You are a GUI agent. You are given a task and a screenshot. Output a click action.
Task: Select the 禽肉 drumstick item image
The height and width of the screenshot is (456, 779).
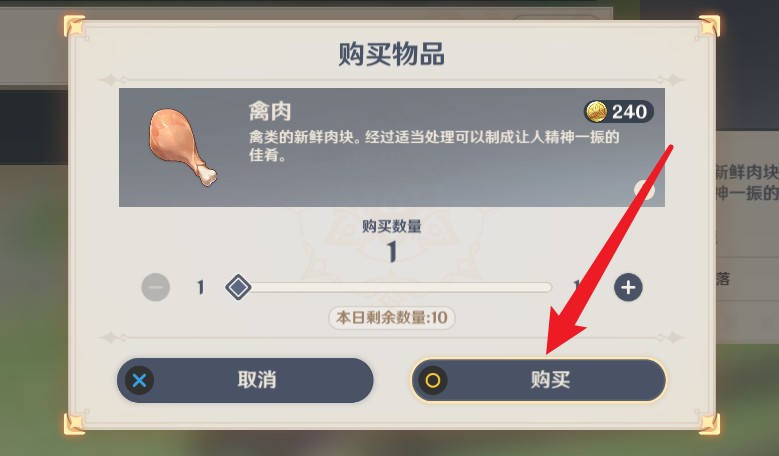pyautogui.click(x=182, y=147)
